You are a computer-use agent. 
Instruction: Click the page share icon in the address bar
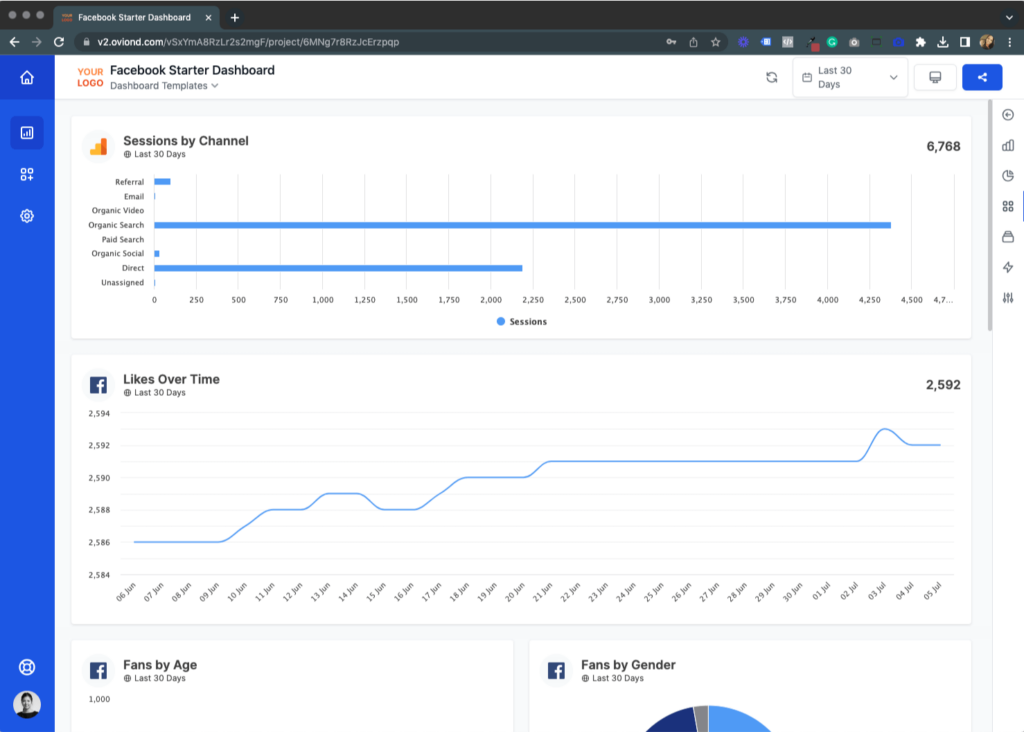tap(694, 42)
